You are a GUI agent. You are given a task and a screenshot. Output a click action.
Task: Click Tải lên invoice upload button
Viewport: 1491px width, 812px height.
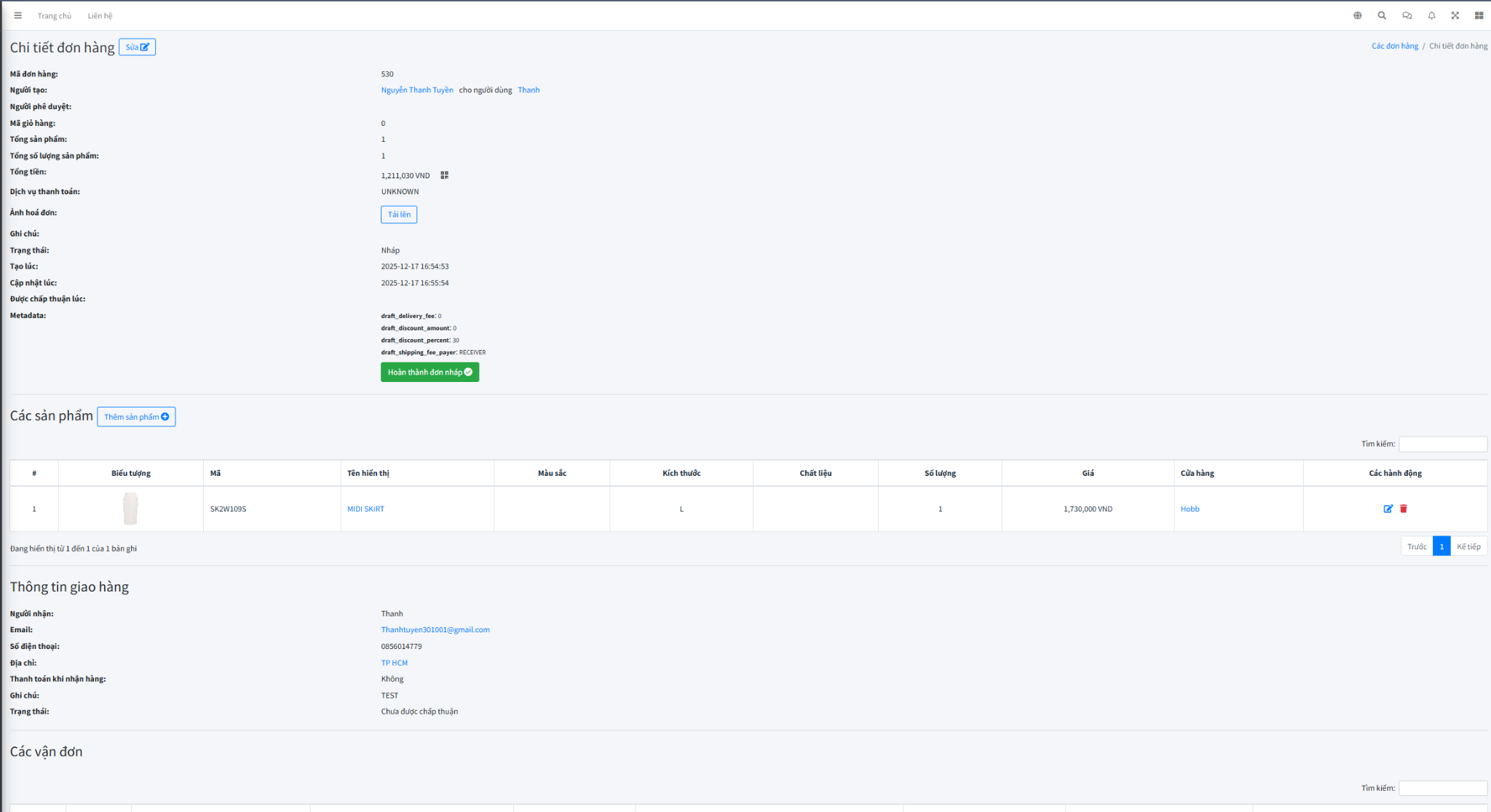(399, 215)
